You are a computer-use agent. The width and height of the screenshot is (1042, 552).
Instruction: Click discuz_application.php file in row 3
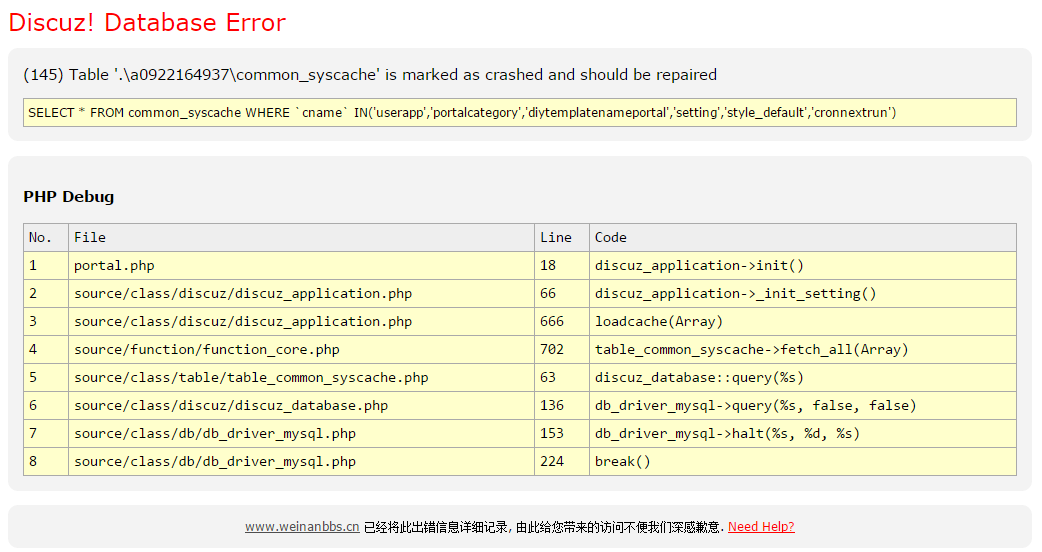tap(301, 322)
